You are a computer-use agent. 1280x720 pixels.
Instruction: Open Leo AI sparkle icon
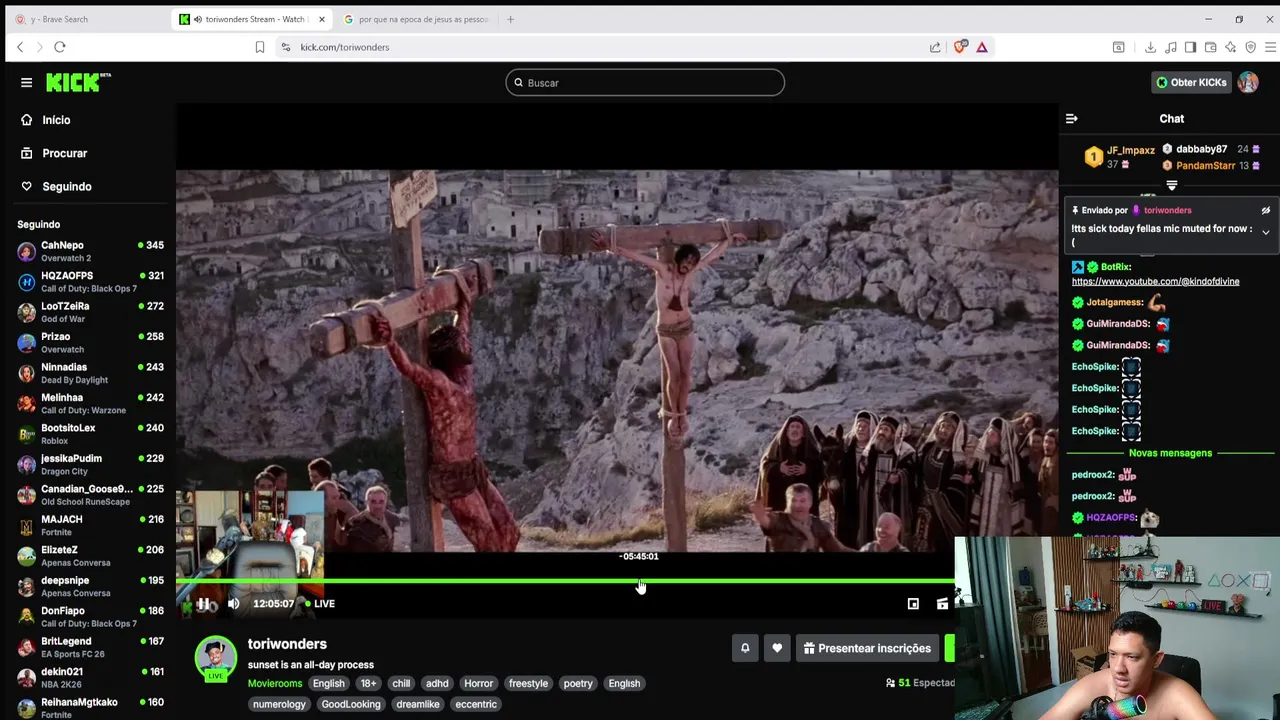[x=1230, y=47]
